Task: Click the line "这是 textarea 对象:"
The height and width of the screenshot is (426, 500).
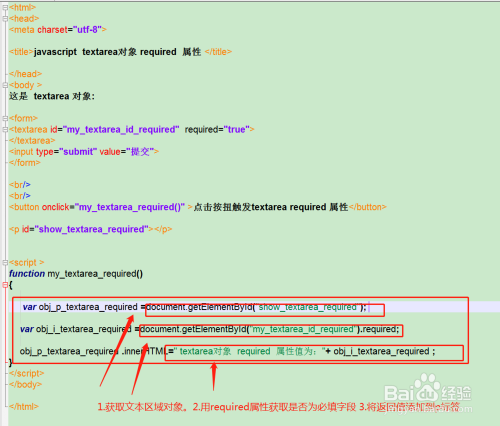Action: [52, 96]
